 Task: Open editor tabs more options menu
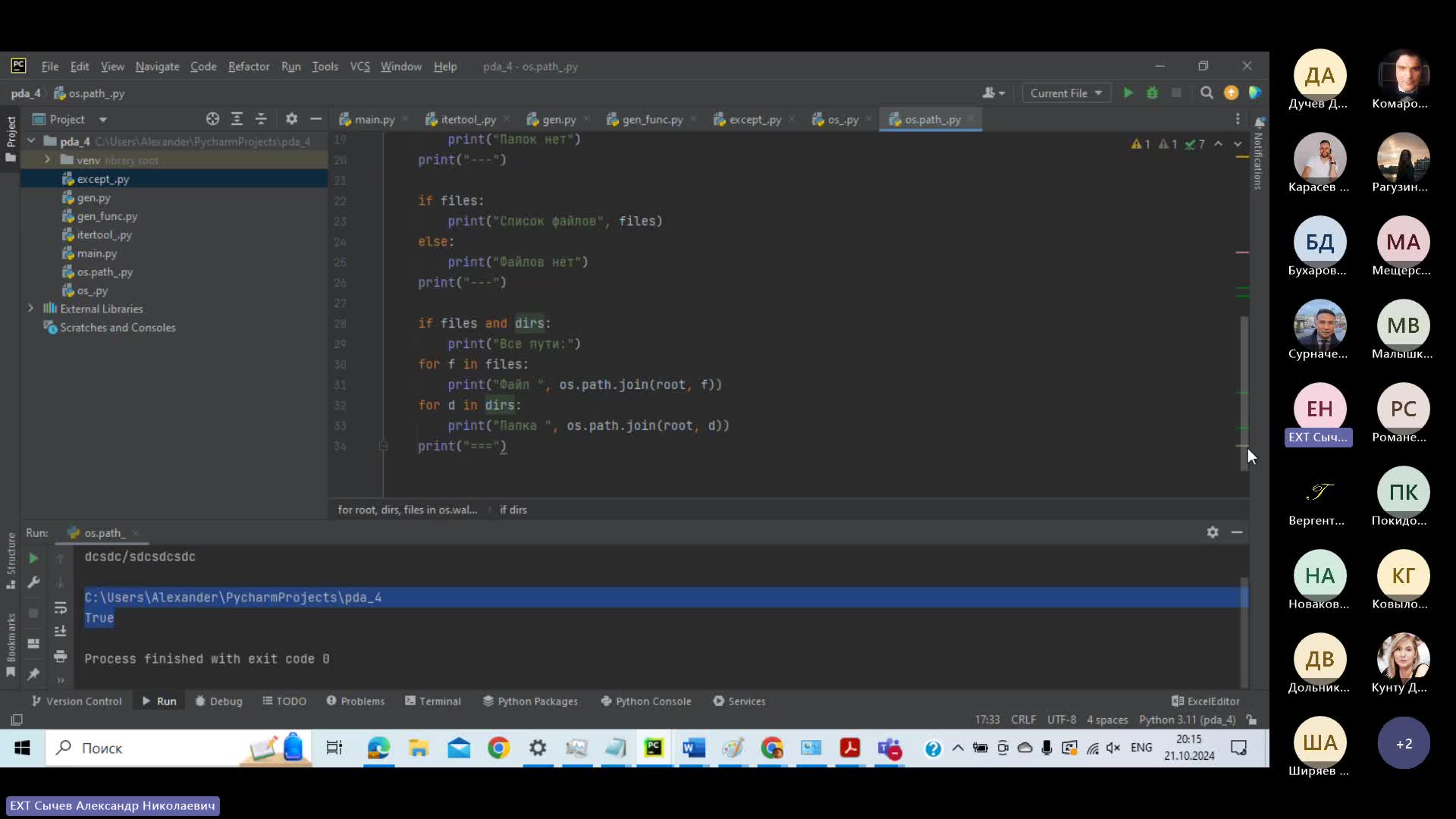pos(1238,119)
